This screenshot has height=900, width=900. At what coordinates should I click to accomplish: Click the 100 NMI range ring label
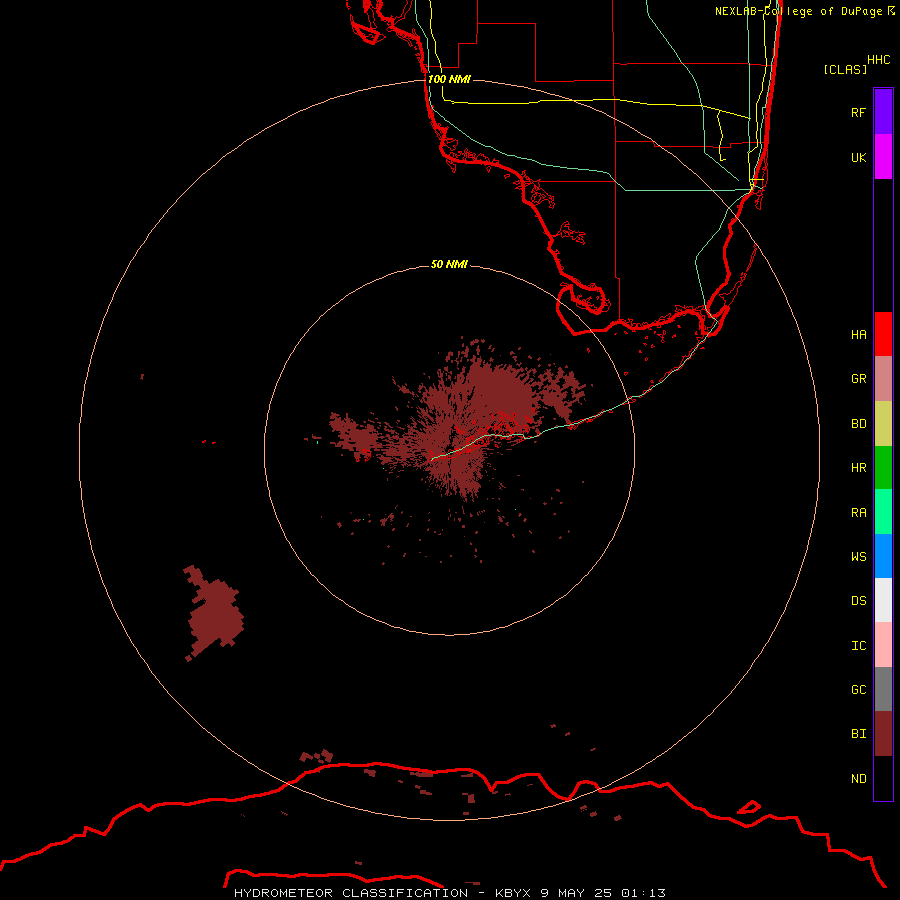click(449, 79)
